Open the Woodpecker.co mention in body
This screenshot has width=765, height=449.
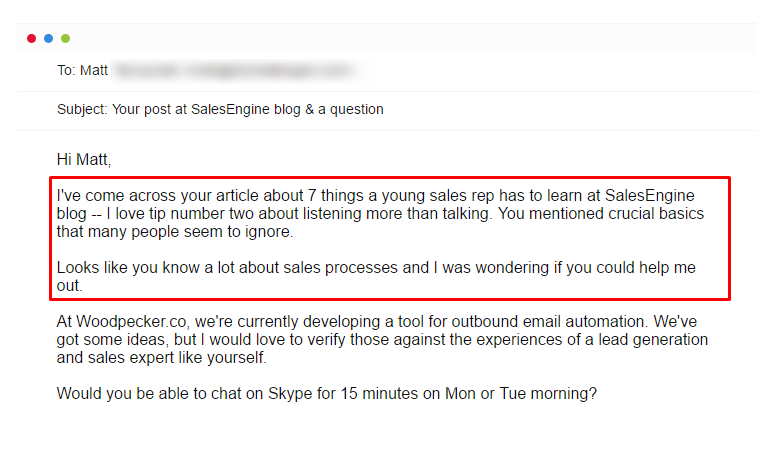point(131,322)
